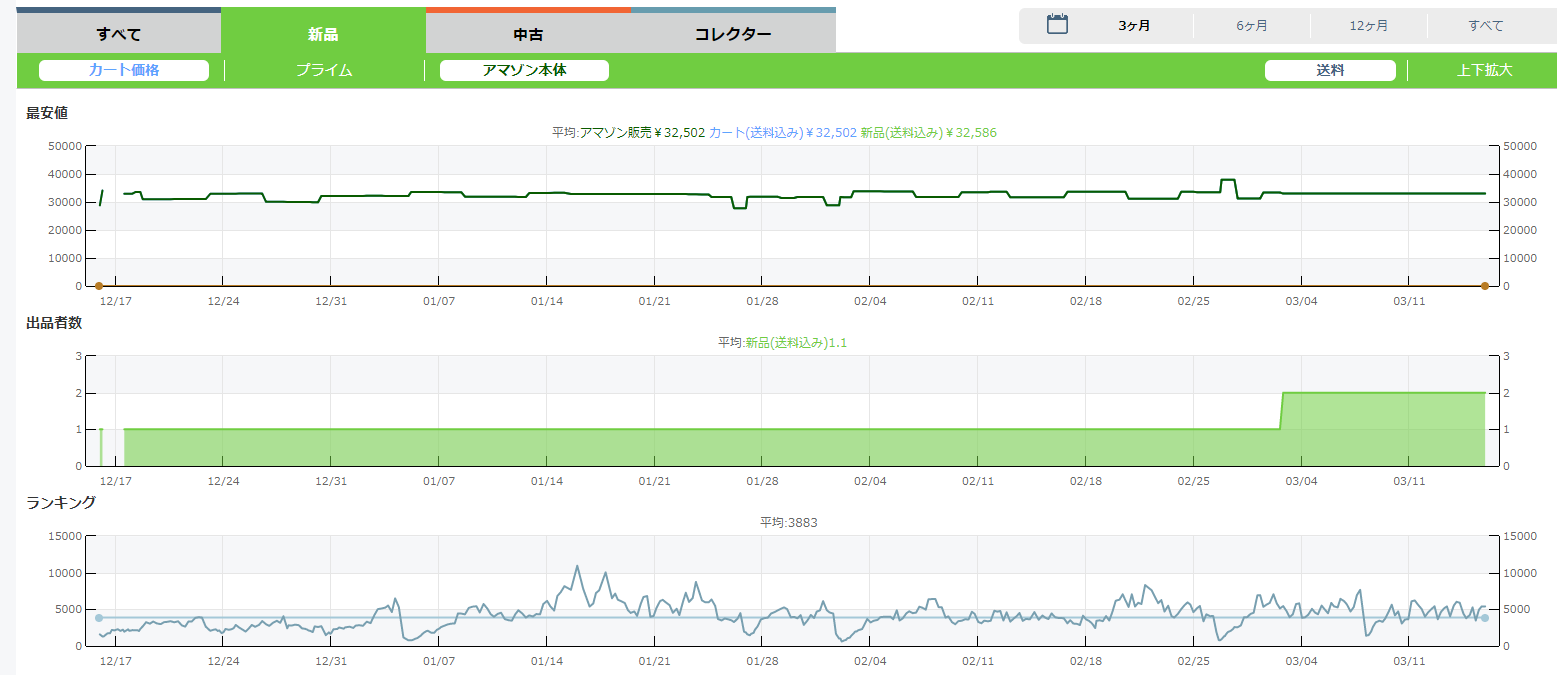The image size is (1557, 675).
Task: Select the 新品 tab
Action: 323,34
